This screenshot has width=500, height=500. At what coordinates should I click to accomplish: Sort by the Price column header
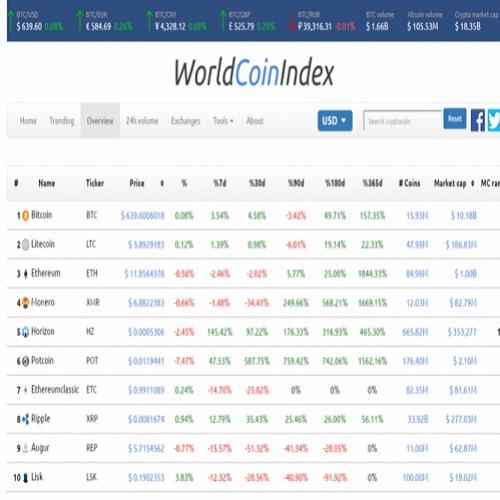pyautogui.click(x=137, y=183)
